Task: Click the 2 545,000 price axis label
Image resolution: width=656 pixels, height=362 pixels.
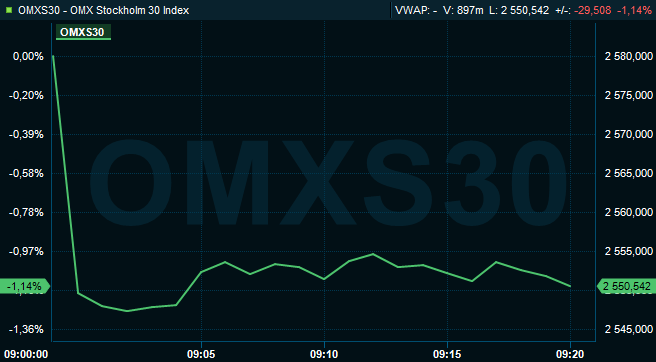Action: coord(629,330)
